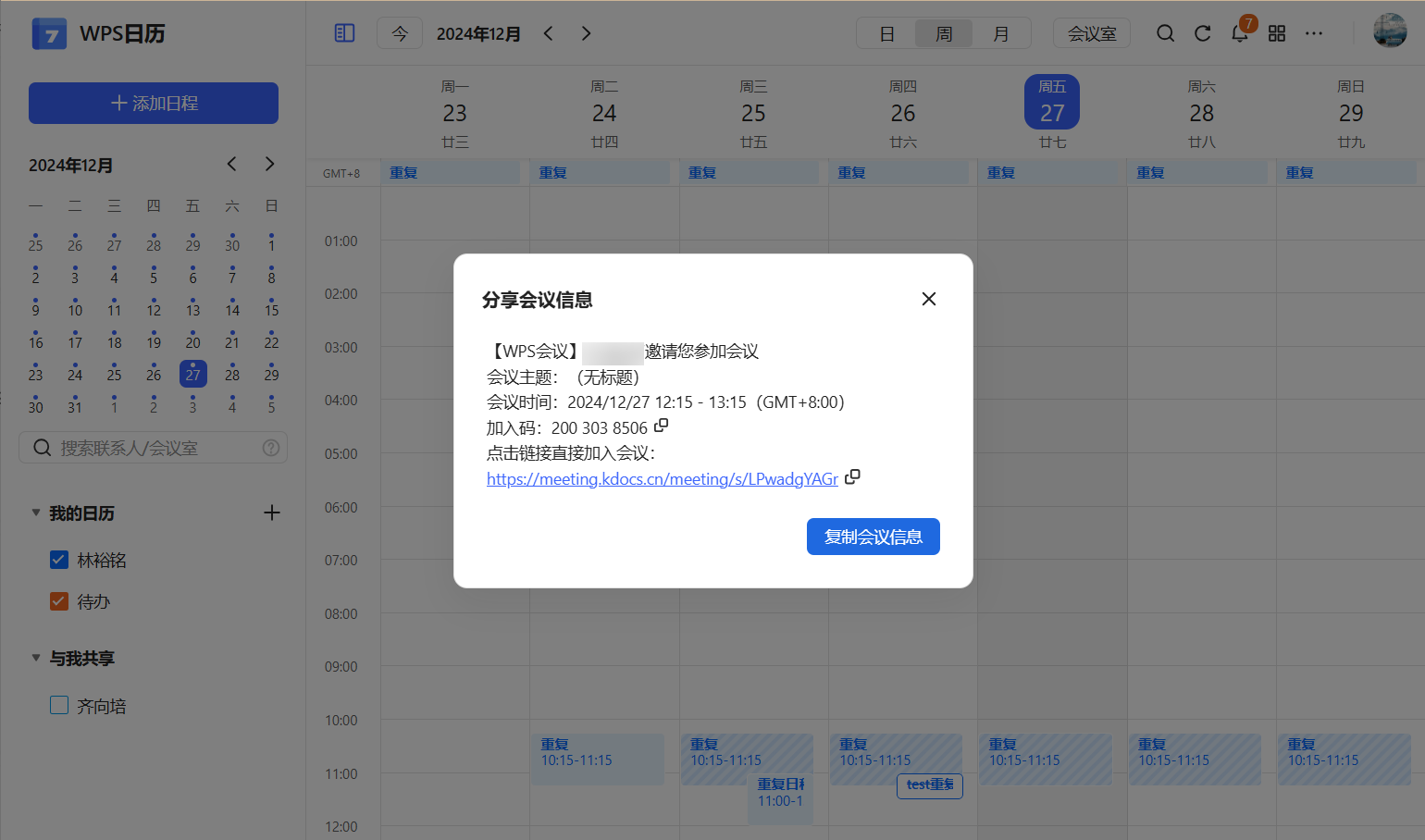Open the search magnifier in toolbar
The image size is (1425, 840).
(1166, 33)
